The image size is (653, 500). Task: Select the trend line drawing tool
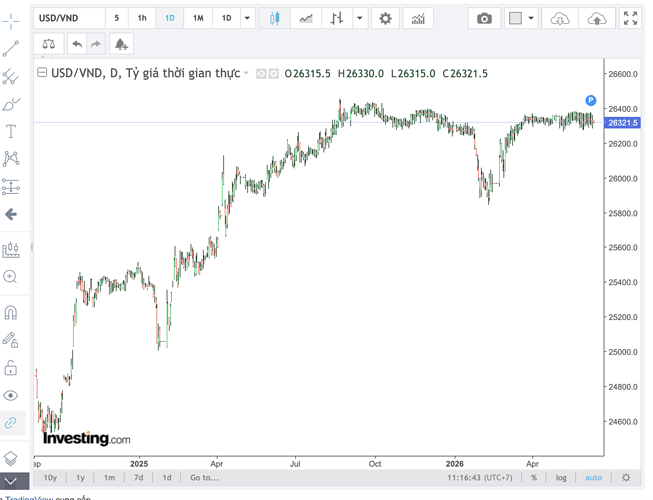point(11,49)
